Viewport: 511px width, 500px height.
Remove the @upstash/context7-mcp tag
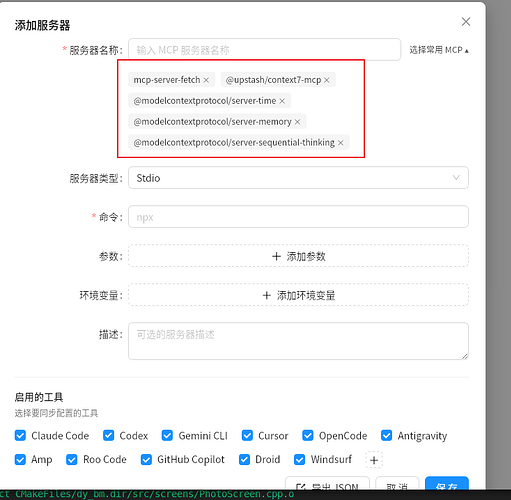[x=327, y=80]
